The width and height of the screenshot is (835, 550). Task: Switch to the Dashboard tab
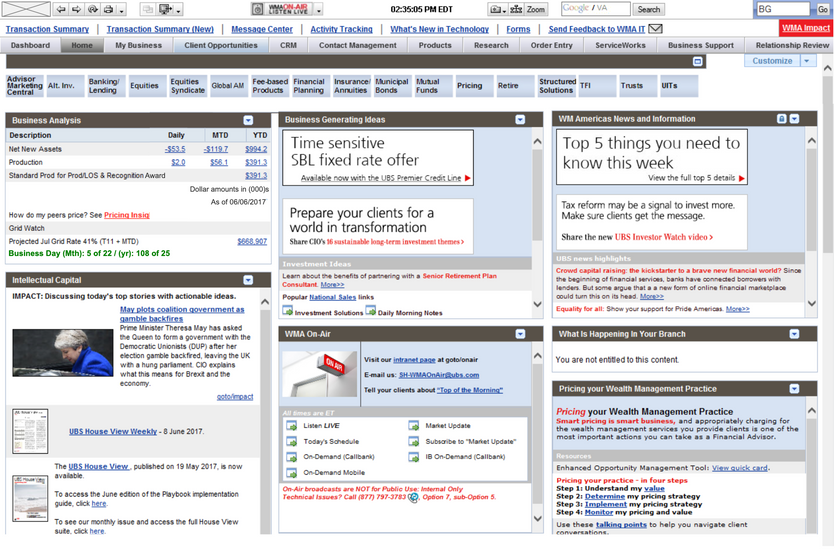pos(30,45)
